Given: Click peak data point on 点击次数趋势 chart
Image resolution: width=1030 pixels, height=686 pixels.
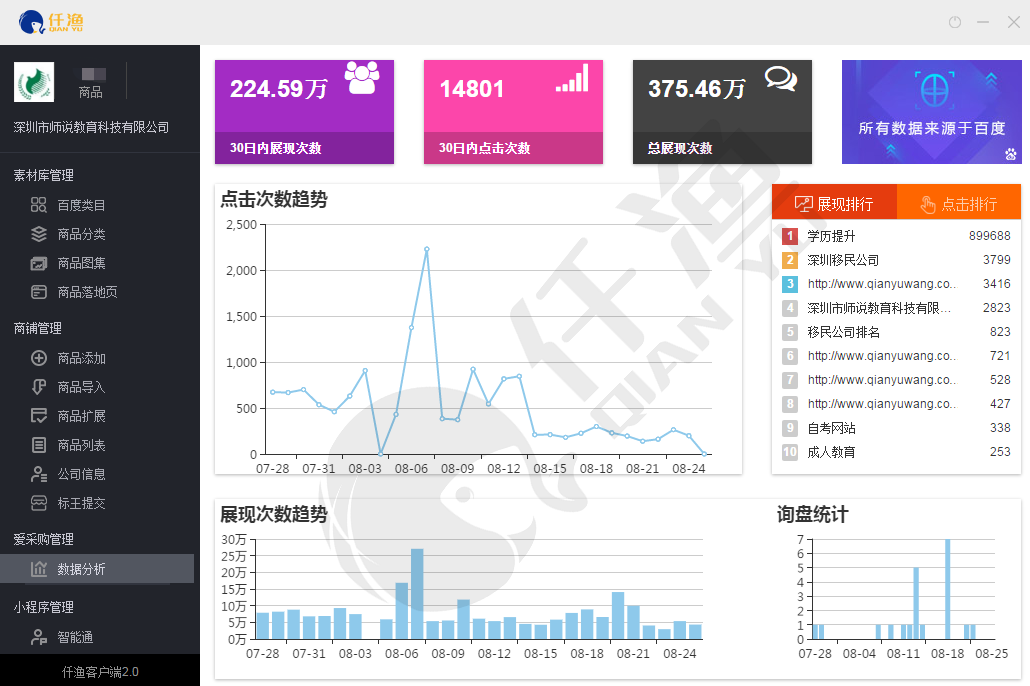Looking at the screenshot, I should point(426,249).
